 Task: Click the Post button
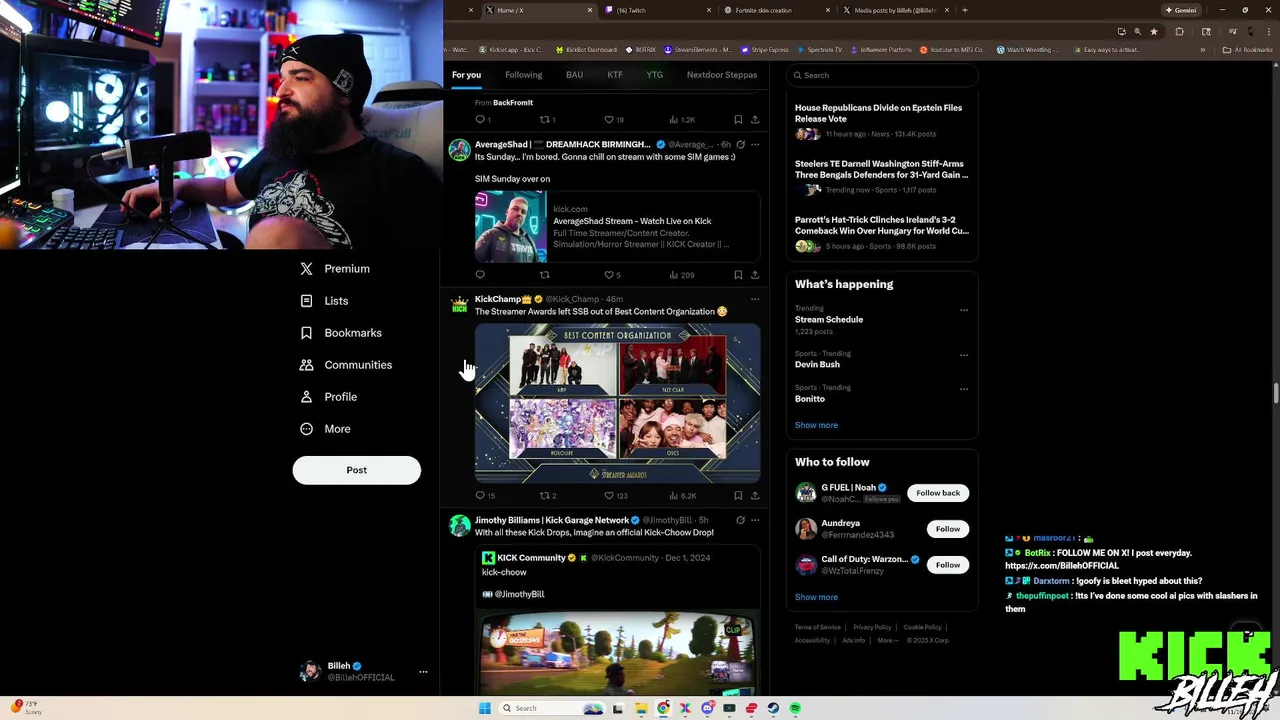pyautogui.click(x=356, y=470)
